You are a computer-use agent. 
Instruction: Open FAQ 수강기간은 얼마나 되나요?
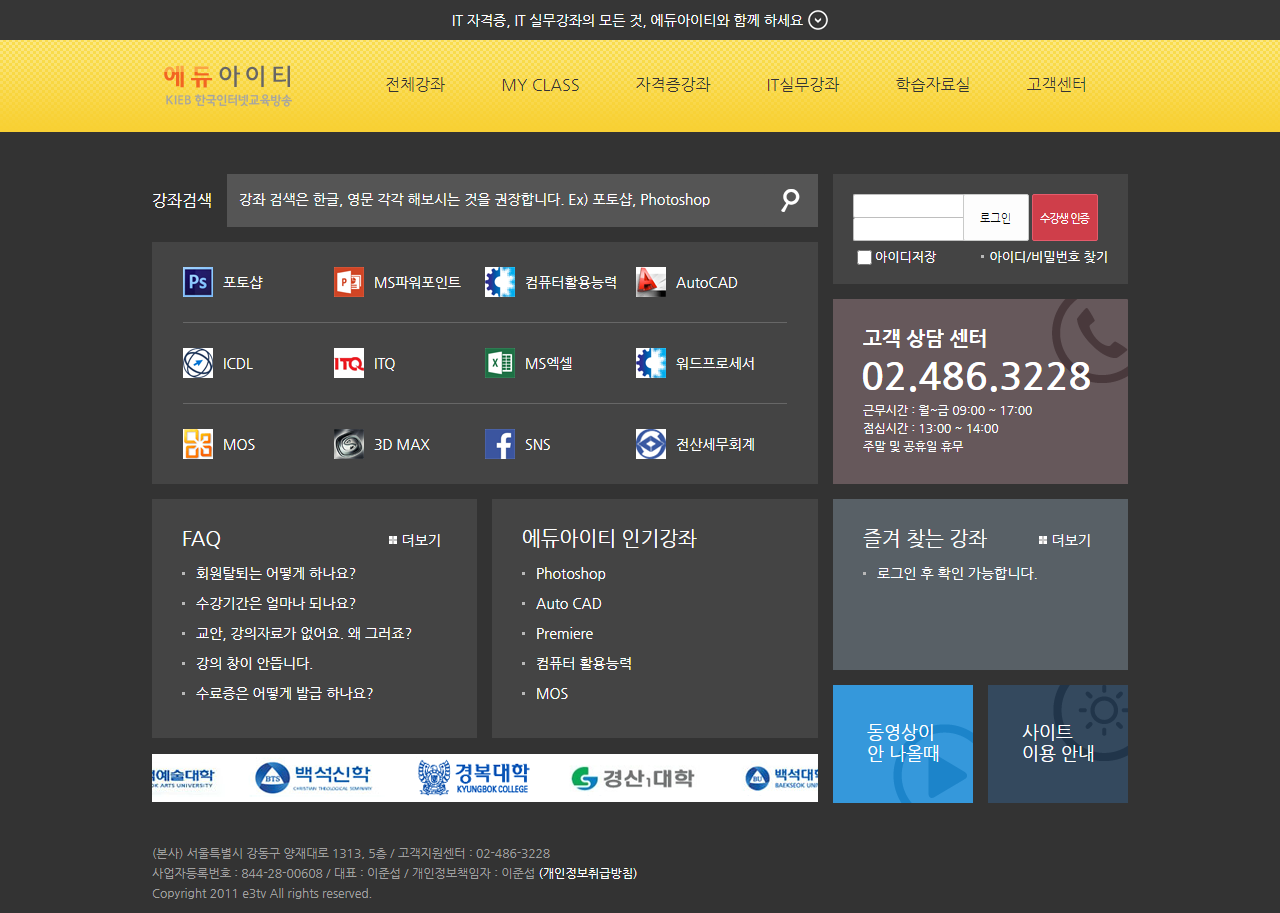click(276, 603)
